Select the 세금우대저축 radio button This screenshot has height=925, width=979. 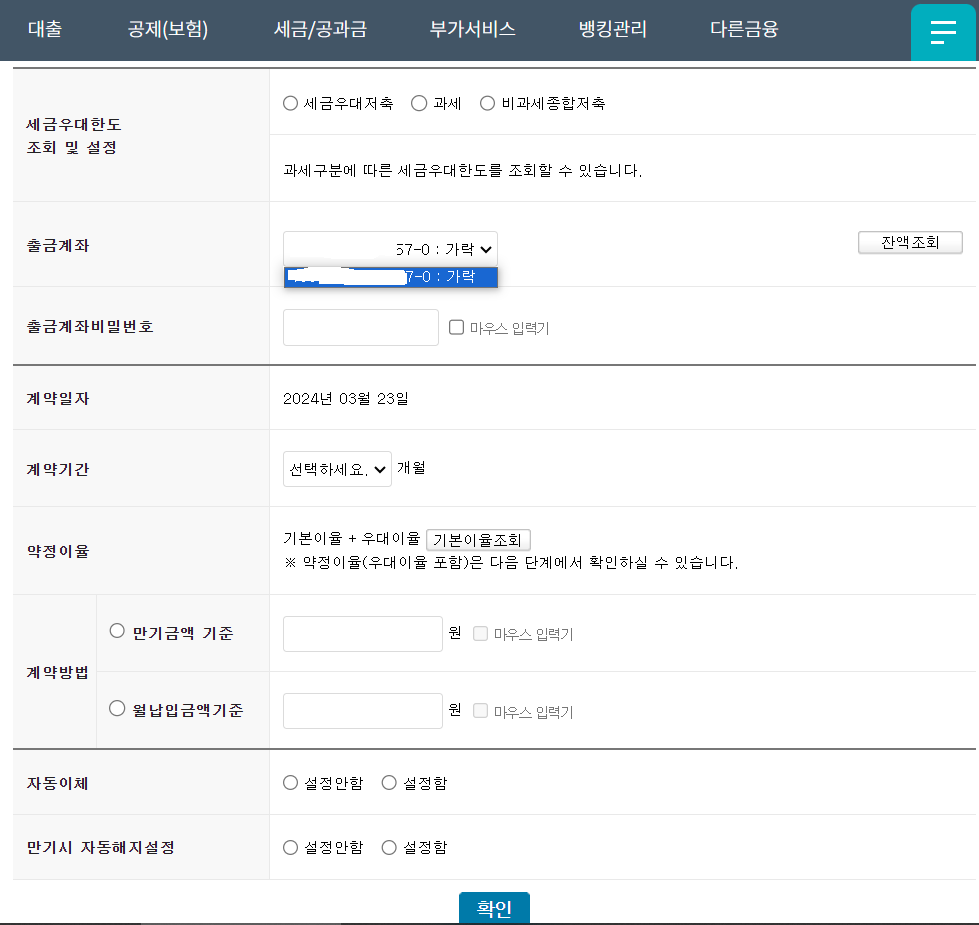(x=290, y=102)
